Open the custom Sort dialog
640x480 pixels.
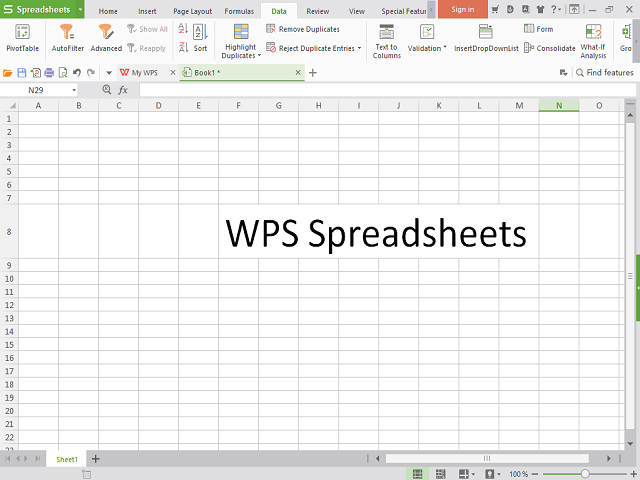click(200, 38)
